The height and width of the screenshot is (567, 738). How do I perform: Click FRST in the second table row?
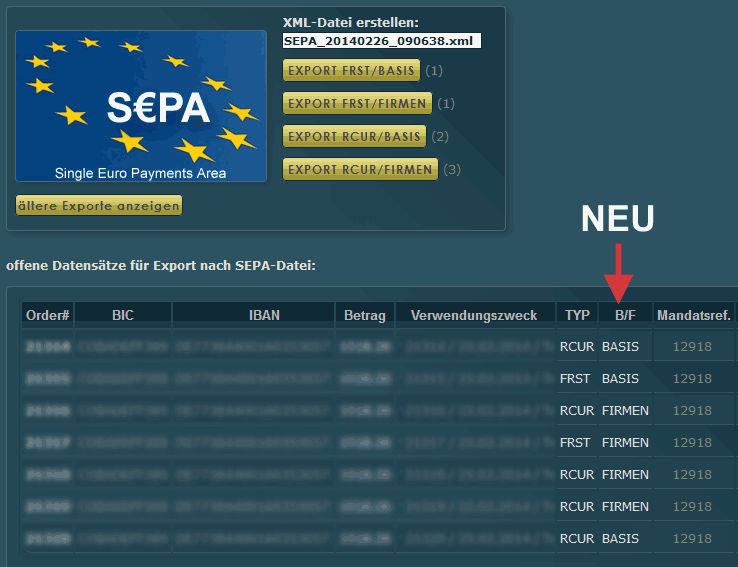point(575,379)
